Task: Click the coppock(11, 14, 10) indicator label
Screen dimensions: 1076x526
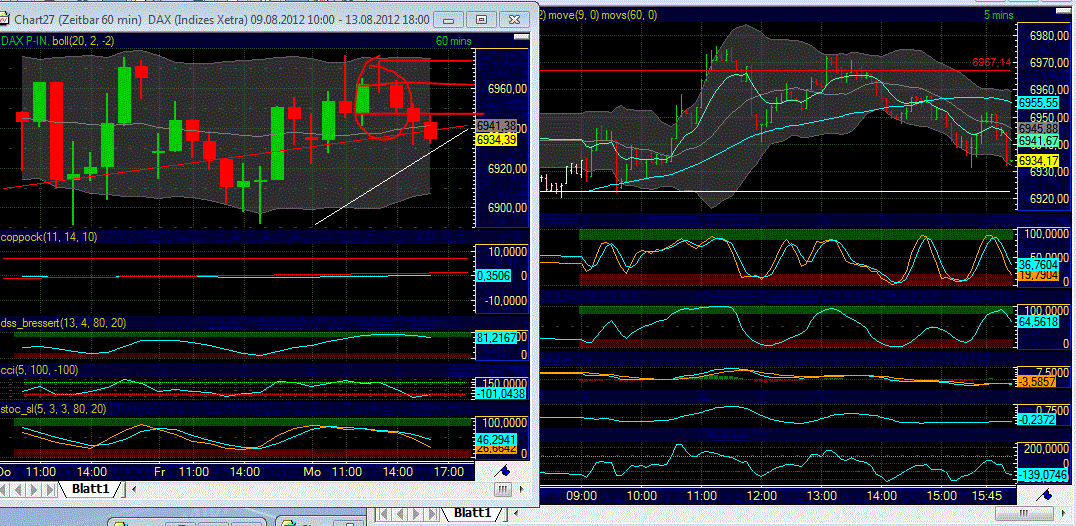Action: coord(49,237)
